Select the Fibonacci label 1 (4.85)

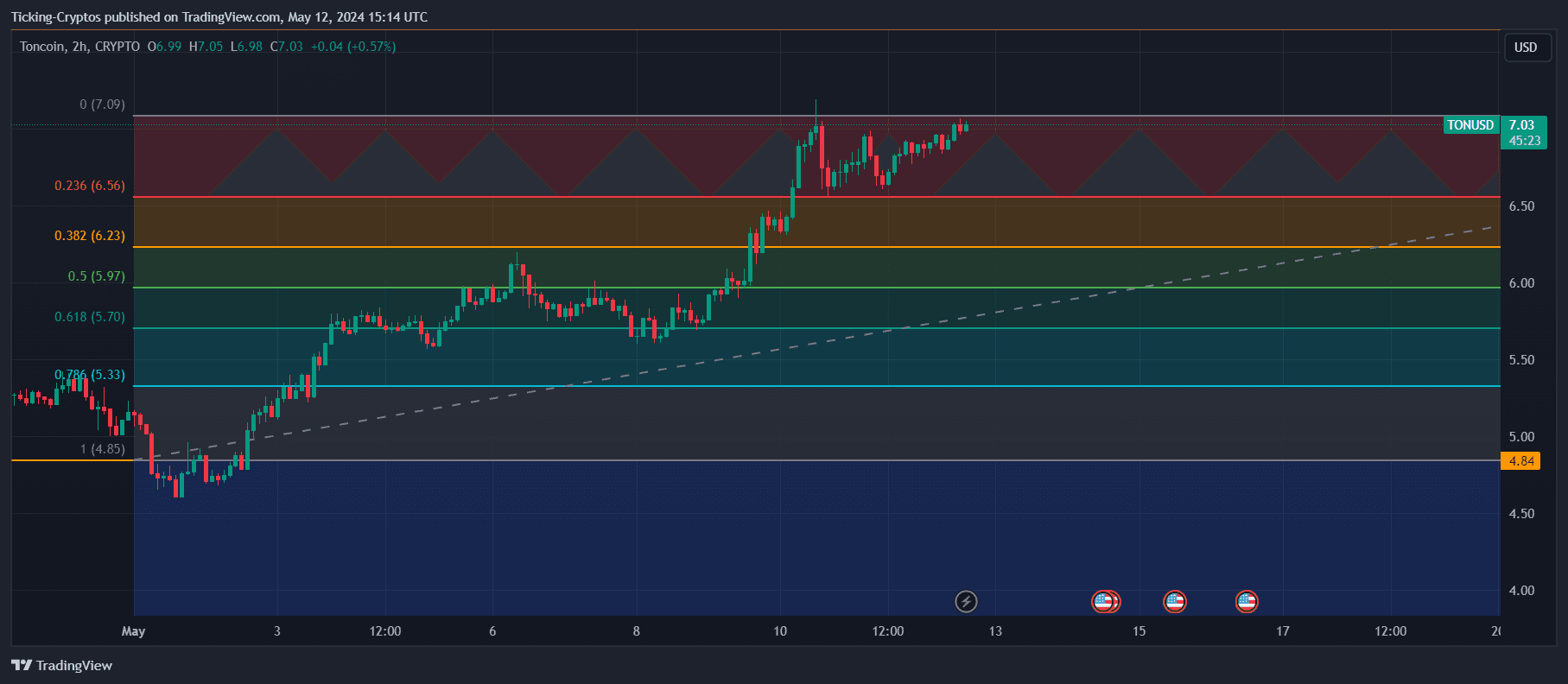click(102, 449)
